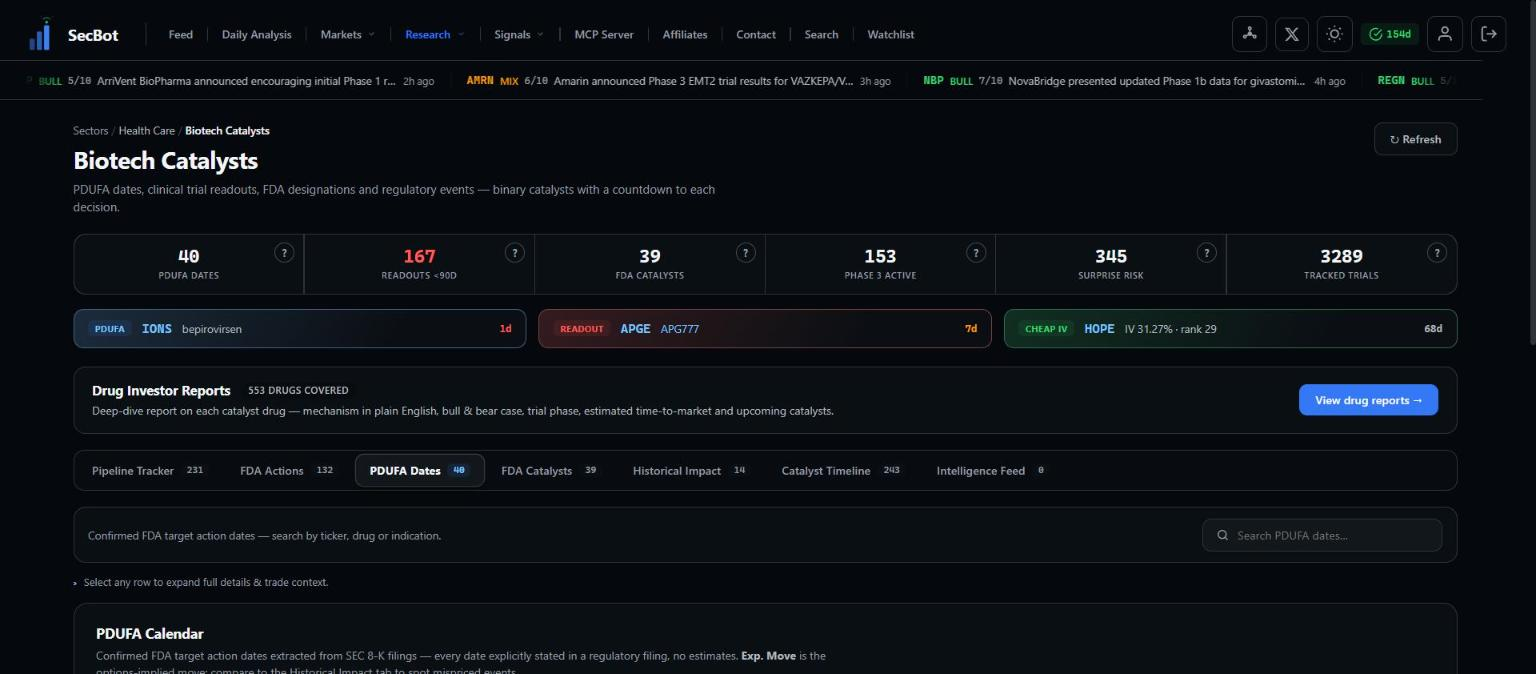Show help for Phase 3 Active stat
This screenshot has width=1536, height=674.
pos(976,253)
